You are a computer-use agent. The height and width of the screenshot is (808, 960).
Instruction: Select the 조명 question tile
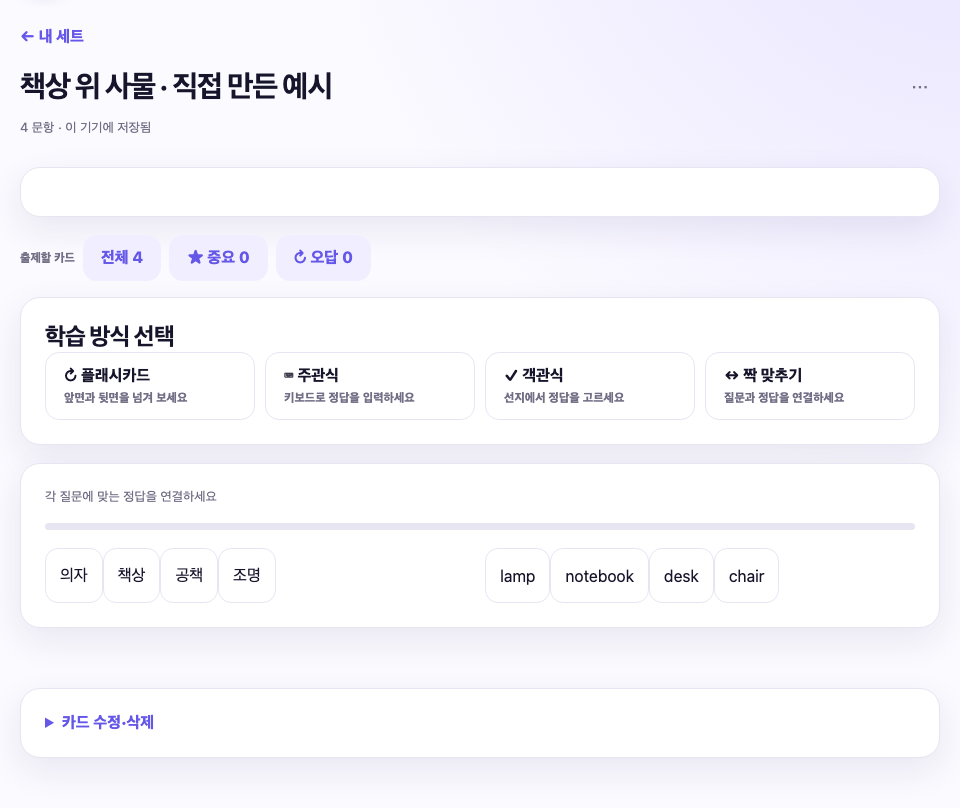[247, 575]
